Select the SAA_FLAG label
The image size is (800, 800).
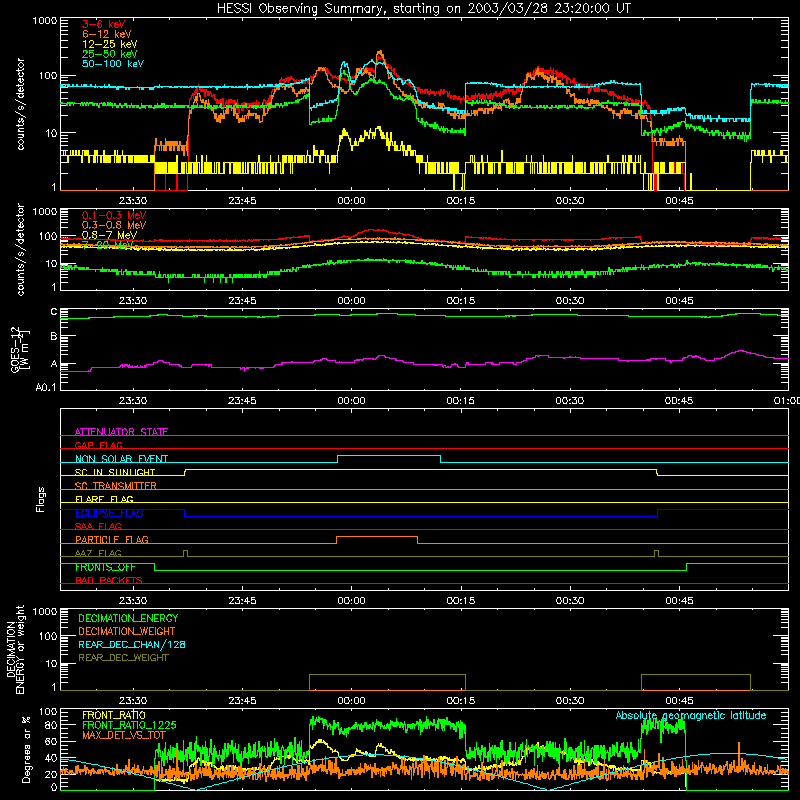[x=98, y=526]
